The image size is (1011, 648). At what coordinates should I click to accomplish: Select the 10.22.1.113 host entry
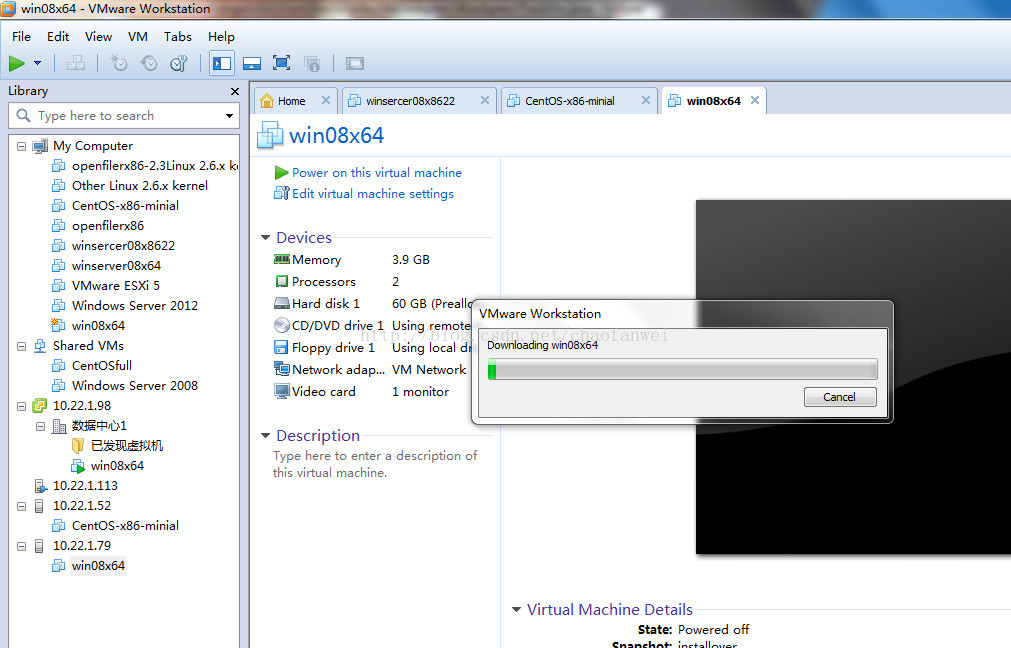[x=76, y=486]
